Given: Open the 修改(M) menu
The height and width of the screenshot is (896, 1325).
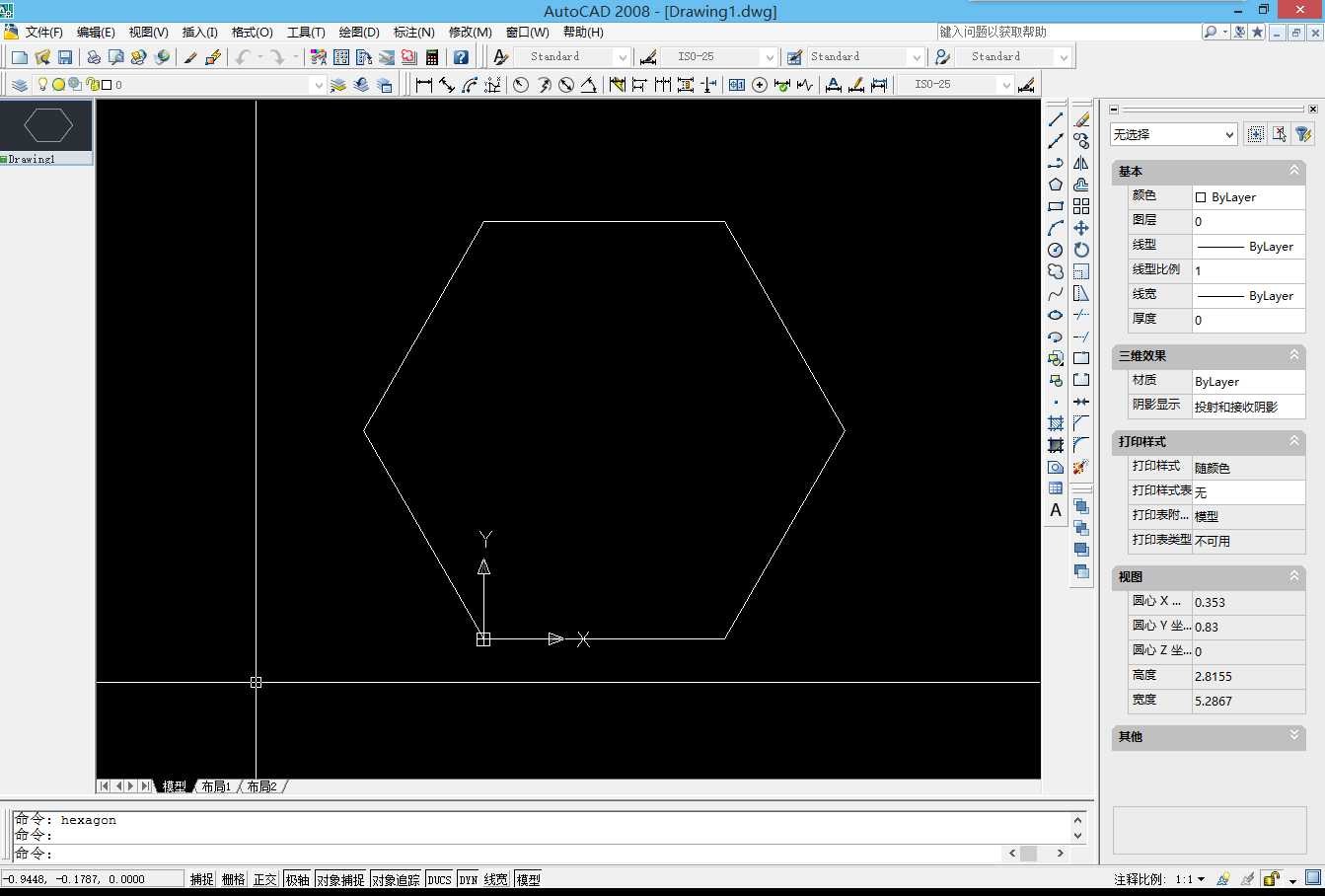Looking at the screenshot, I should tap(471, 33).
